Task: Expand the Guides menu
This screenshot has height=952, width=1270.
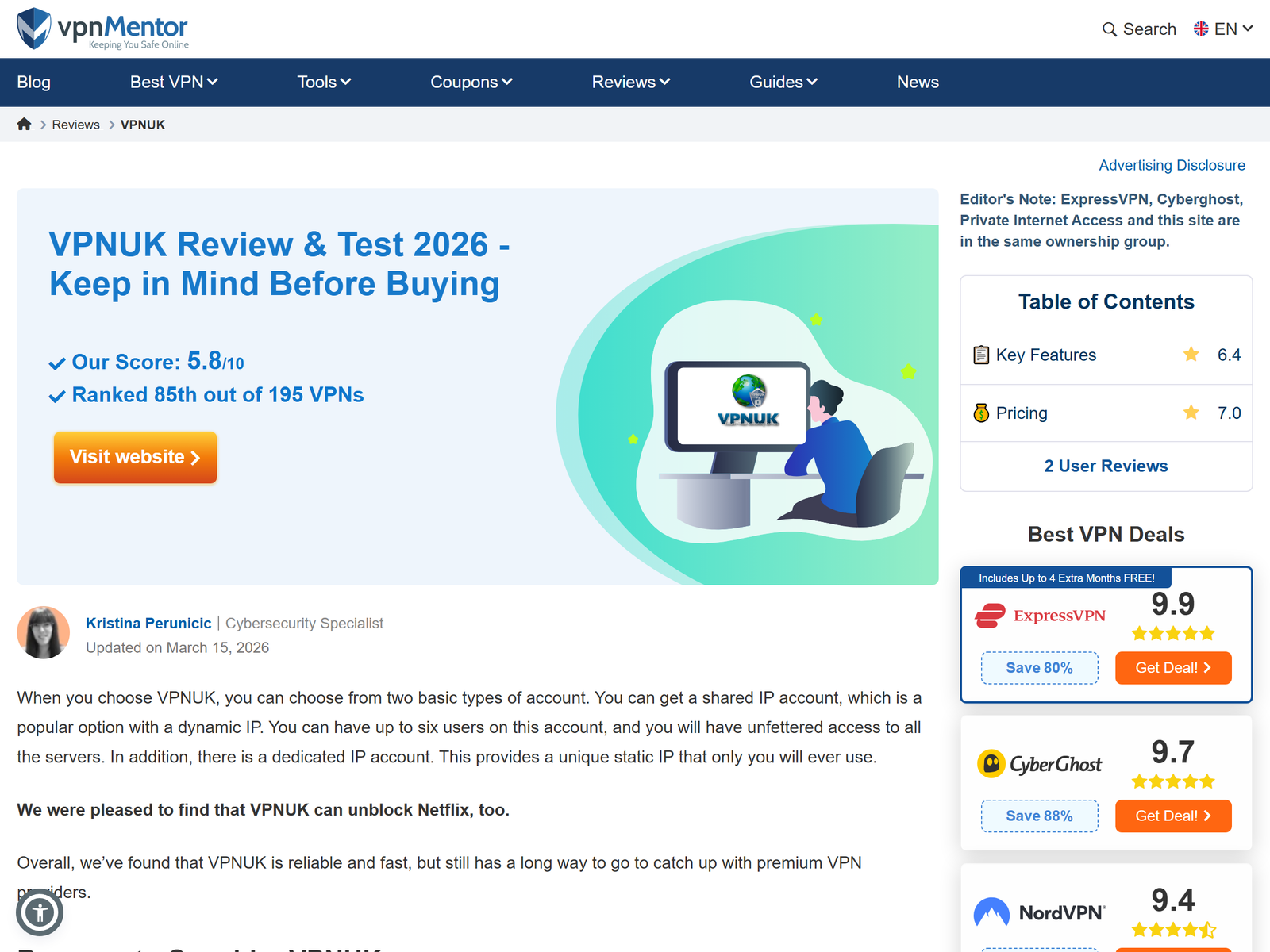Action: [783, 82]
